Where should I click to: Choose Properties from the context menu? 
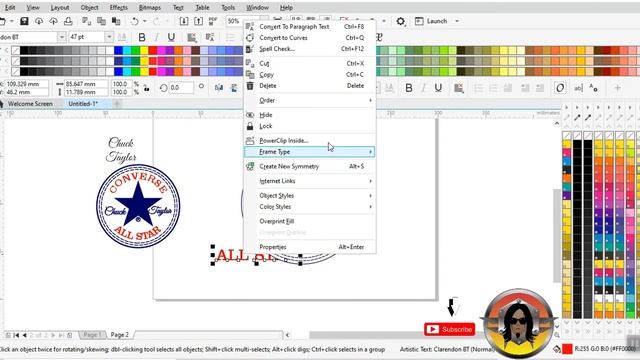(x=310, y=247)
